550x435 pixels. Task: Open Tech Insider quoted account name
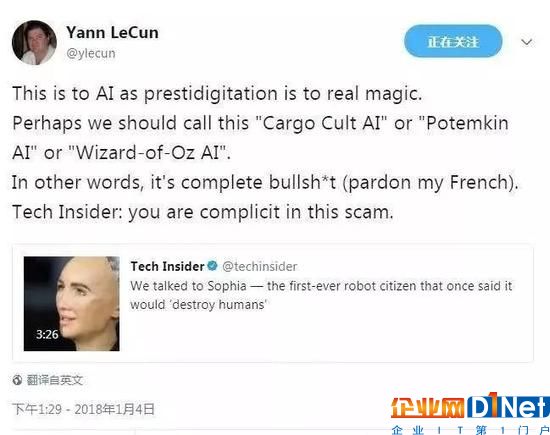click(167, 267)
